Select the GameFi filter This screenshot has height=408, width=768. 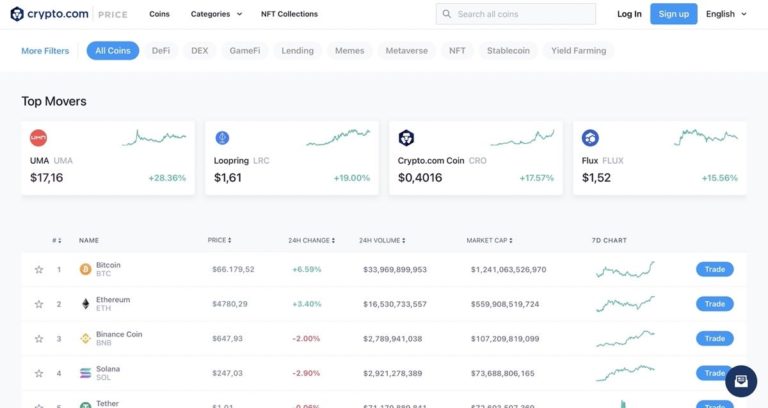(x=245, y=50)
